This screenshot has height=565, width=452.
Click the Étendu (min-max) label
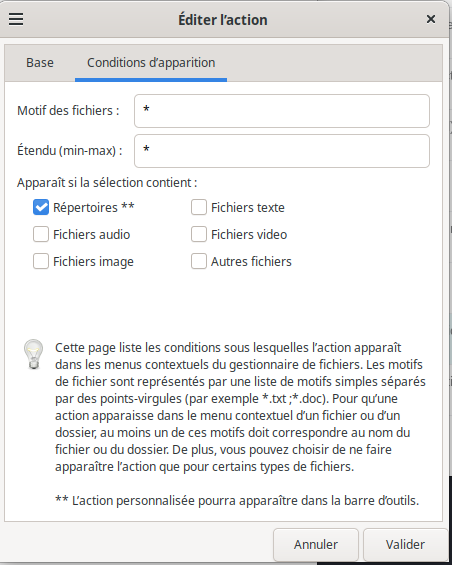click(x=70, y=150)
